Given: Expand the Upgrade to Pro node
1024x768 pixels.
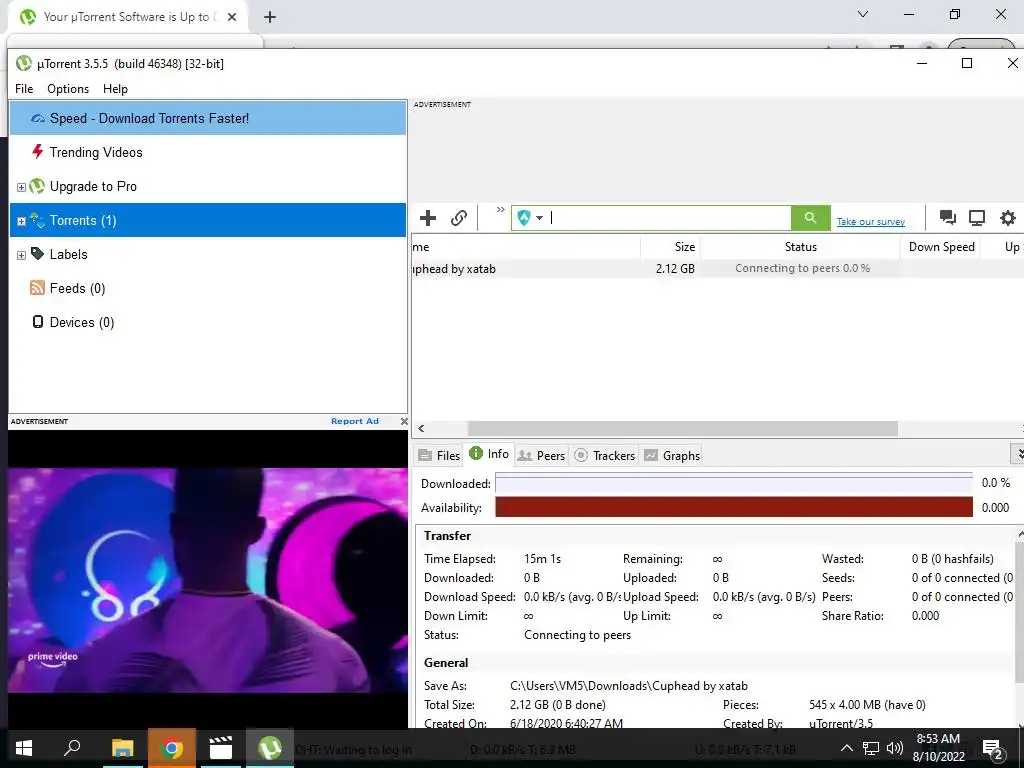Looking at the screenshot, I should pyautogui.click(x=21, y=187).
